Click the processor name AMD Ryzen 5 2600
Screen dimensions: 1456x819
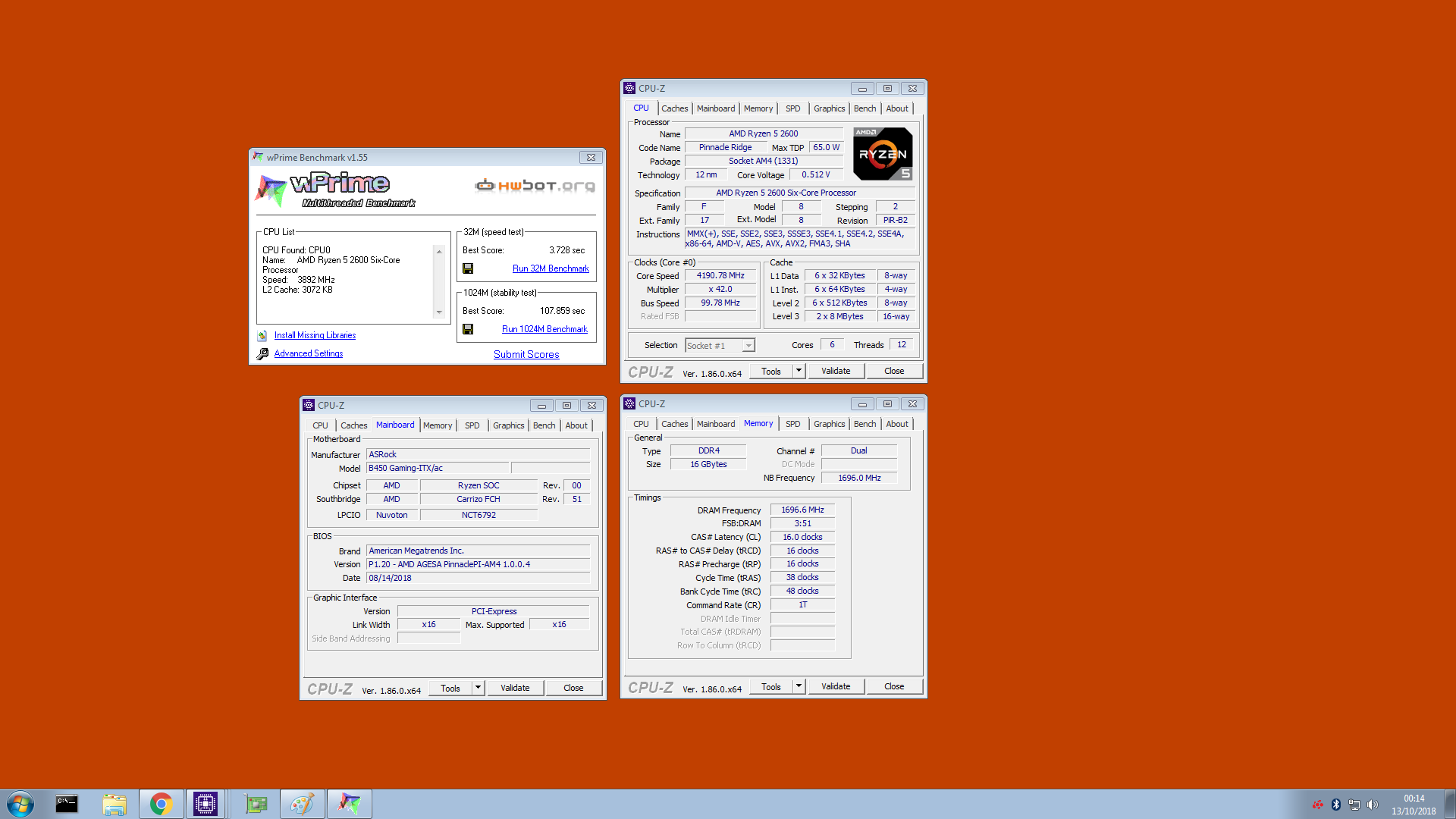point(764,134)
